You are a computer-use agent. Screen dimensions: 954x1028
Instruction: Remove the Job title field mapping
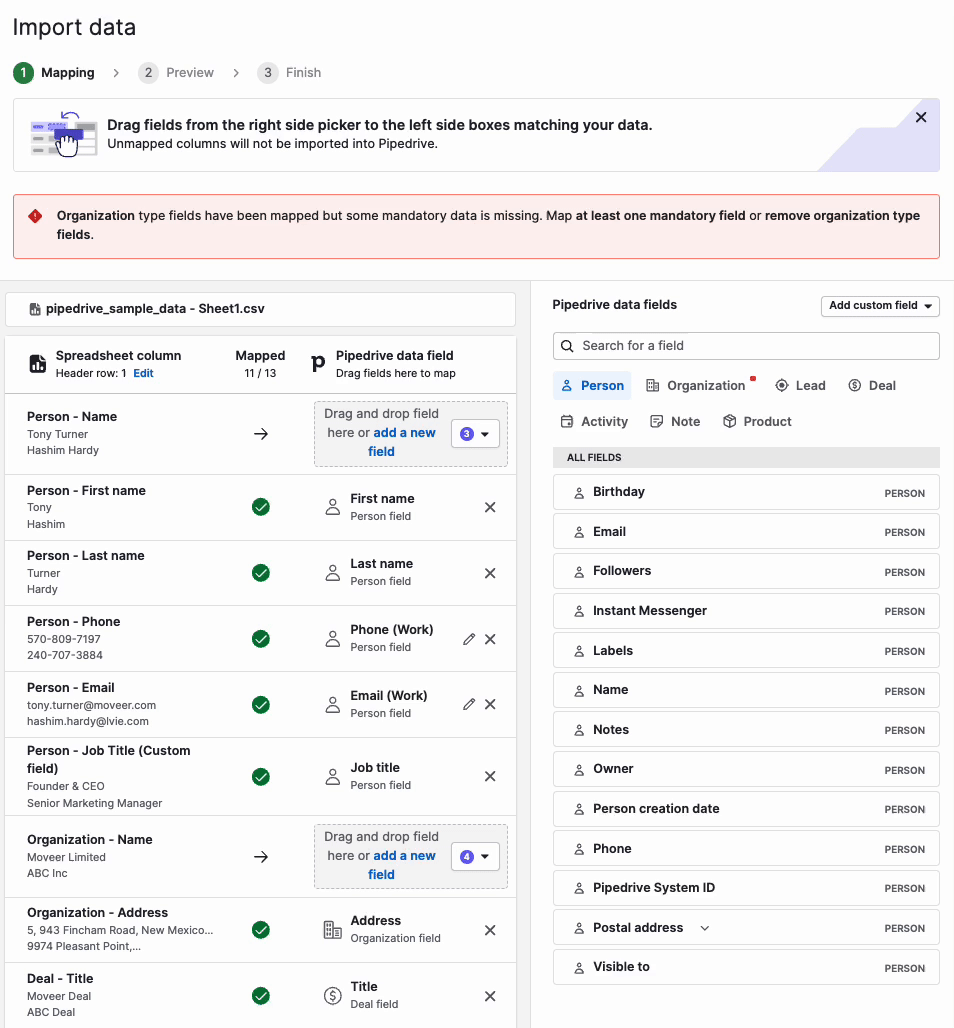490,776
